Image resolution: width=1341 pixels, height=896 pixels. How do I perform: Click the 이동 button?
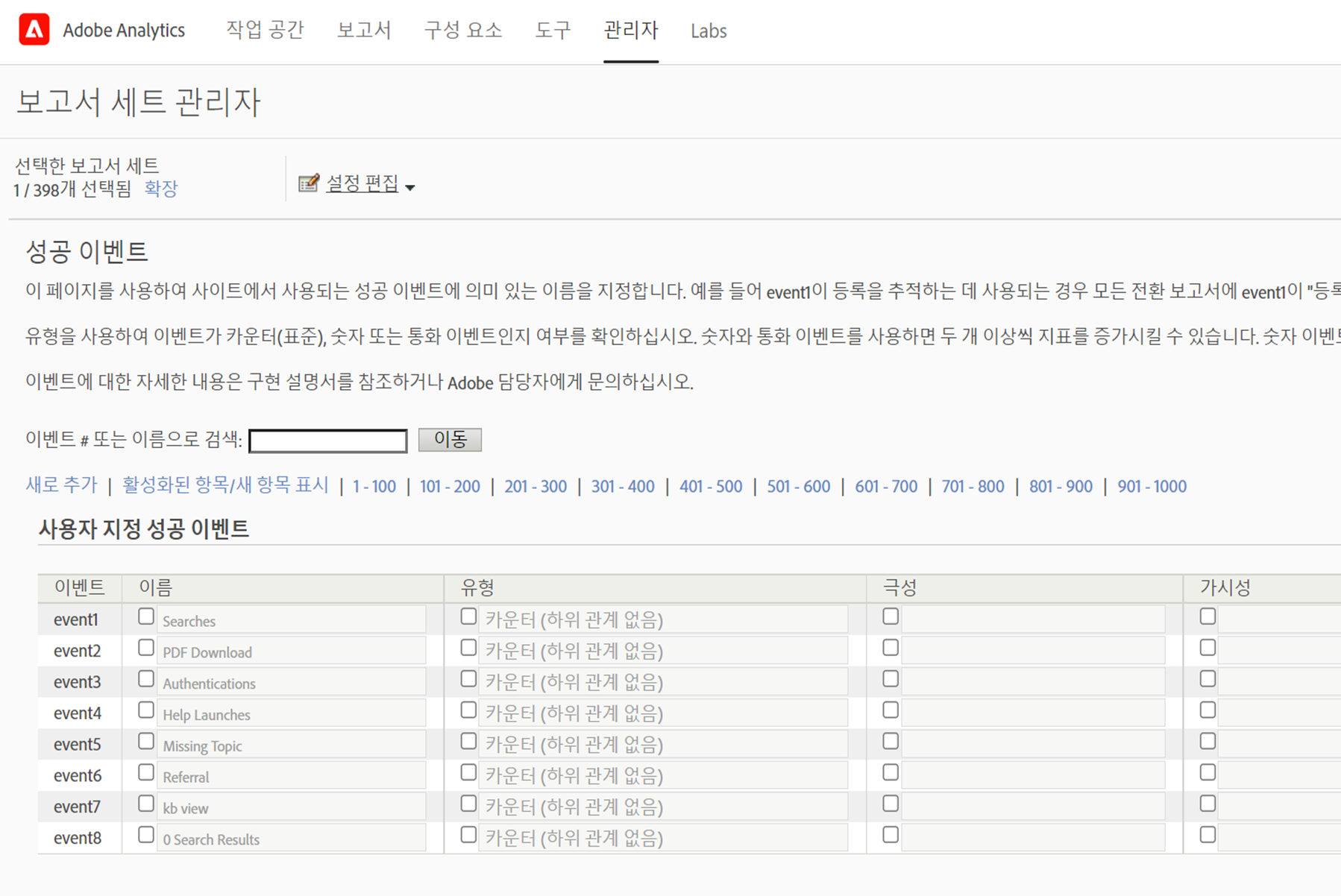(x=450, y=440)
